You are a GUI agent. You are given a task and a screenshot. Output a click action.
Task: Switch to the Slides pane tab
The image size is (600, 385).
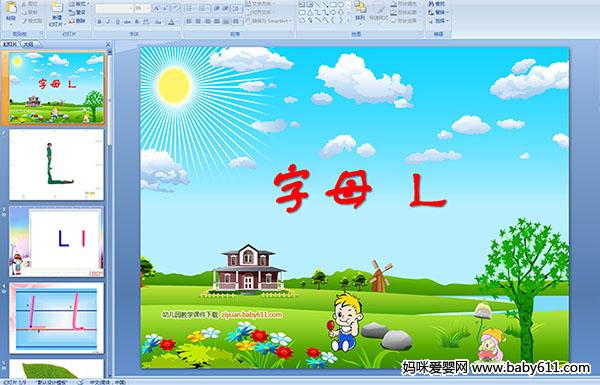(x=10, y=44)
